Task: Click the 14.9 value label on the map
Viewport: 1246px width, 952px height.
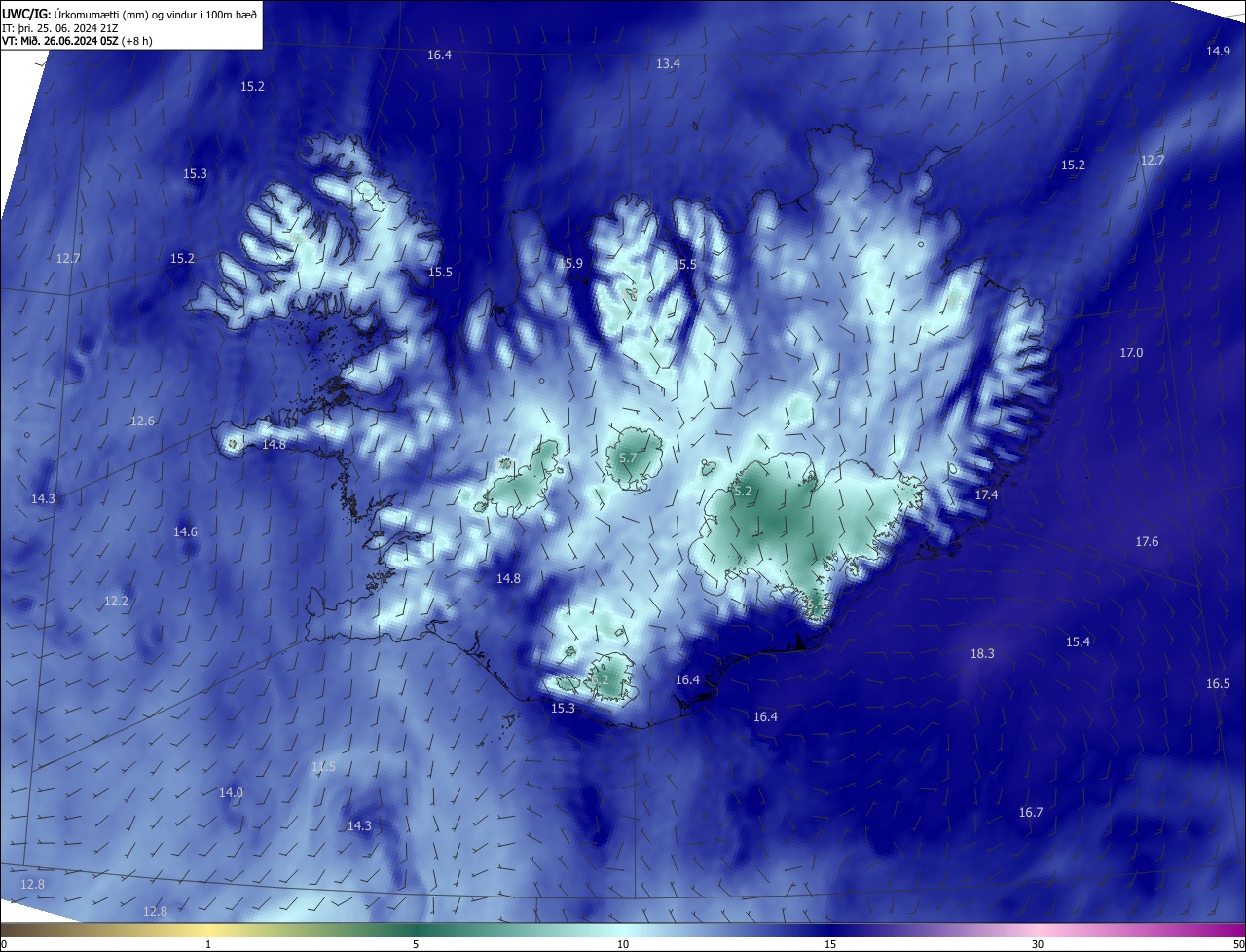Action: click(x=1218, y=51)
